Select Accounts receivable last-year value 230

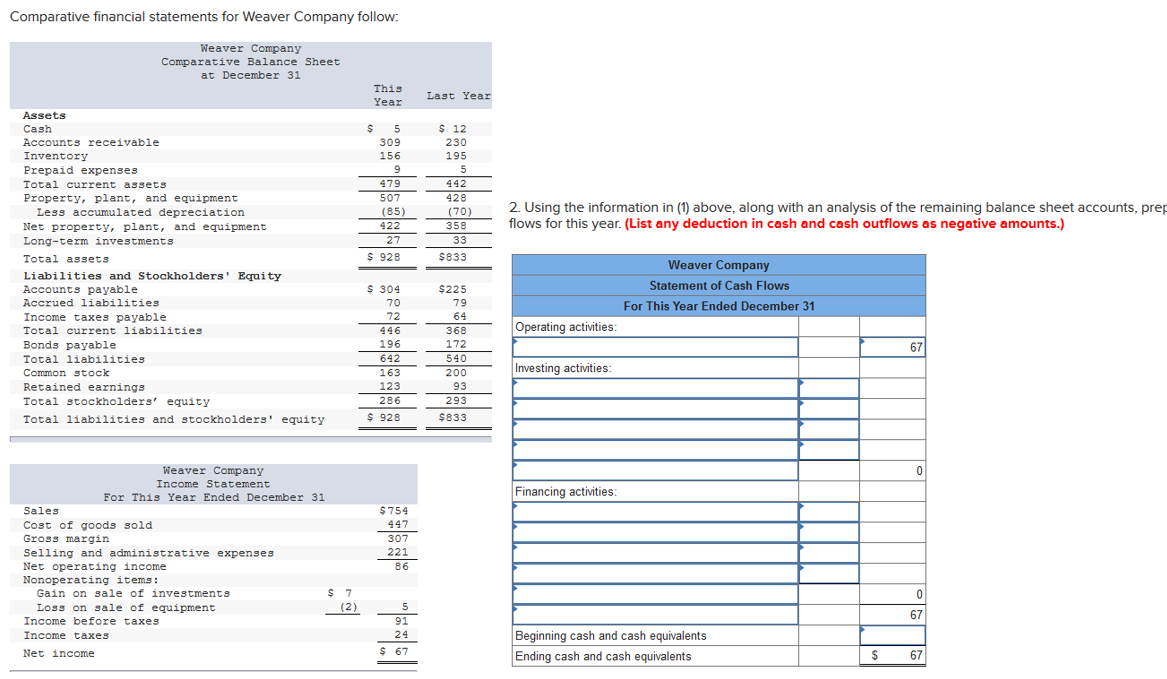[x=456, y=142]
